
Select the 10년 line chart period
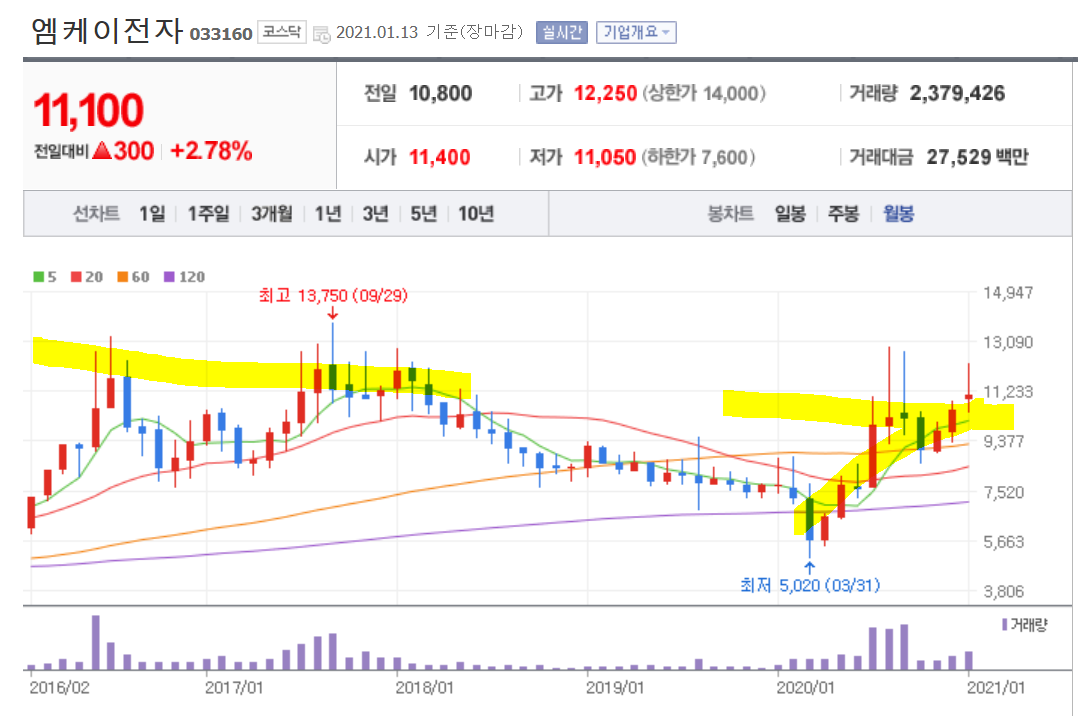(476, 214)
